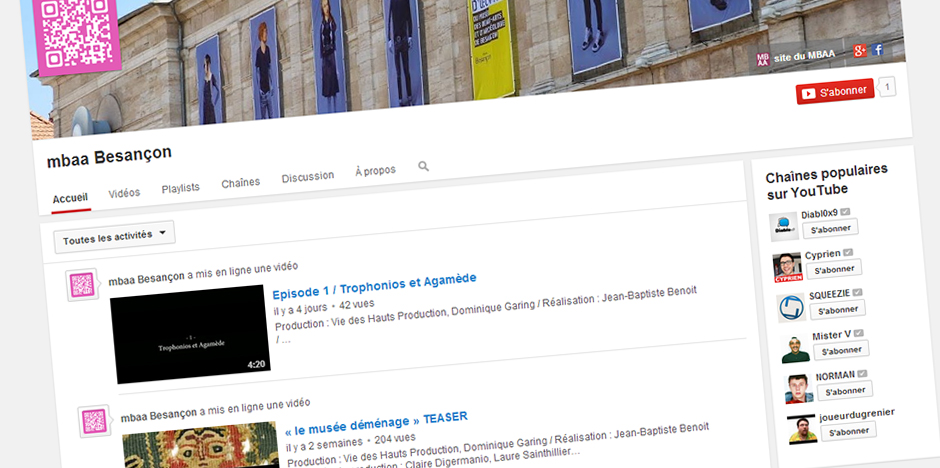Open the Toutes les activités dropdown
This screenshot has width=940, height=468.
click(114, 237)
